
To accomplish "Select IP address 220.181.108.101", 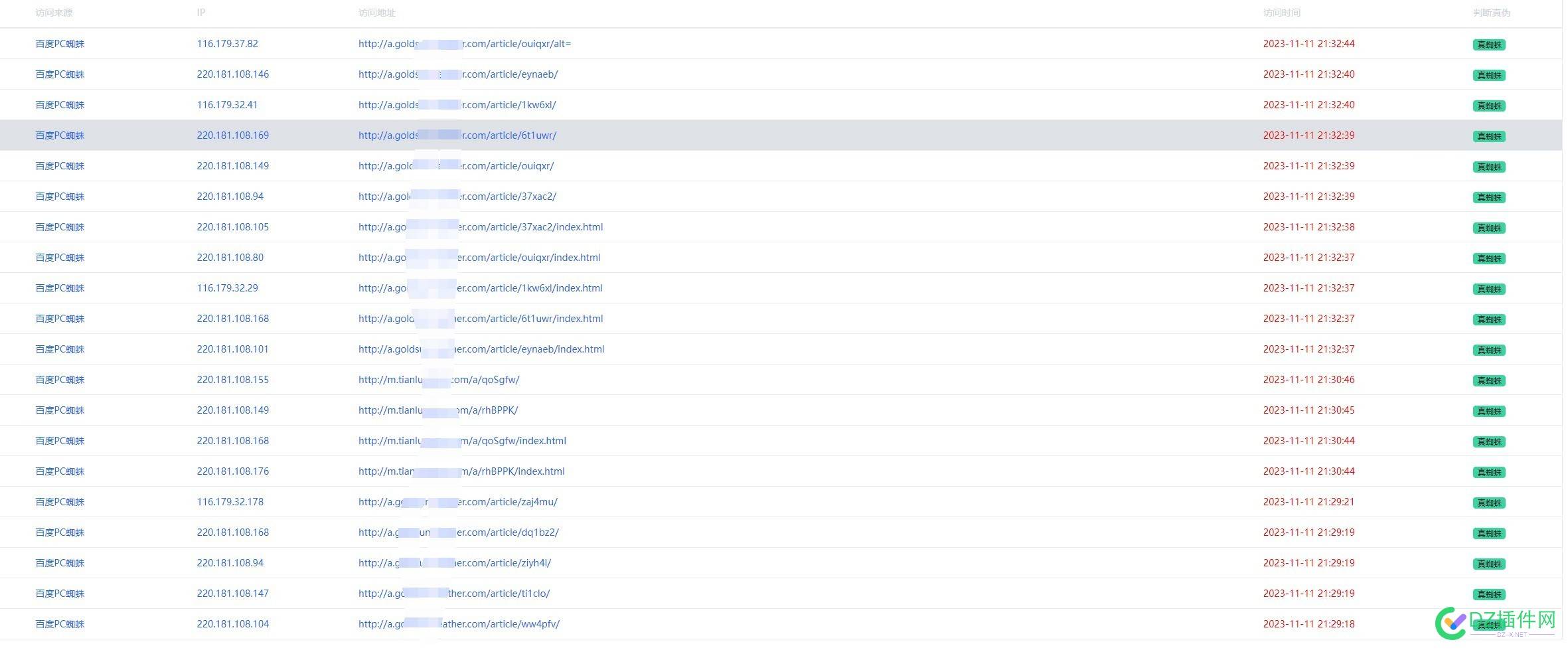I will [x=233, y=349].
